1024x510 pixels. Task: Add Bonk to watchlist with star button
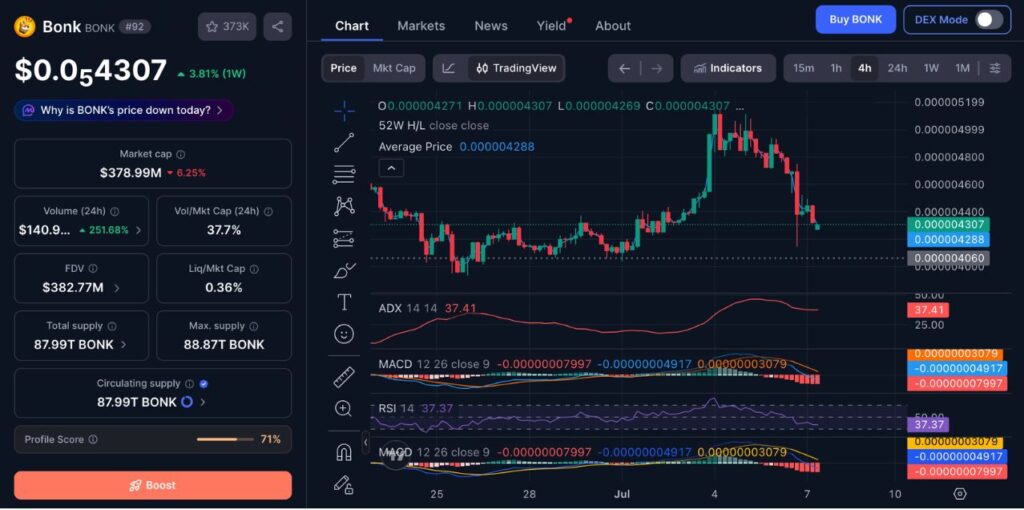(227, 27)
